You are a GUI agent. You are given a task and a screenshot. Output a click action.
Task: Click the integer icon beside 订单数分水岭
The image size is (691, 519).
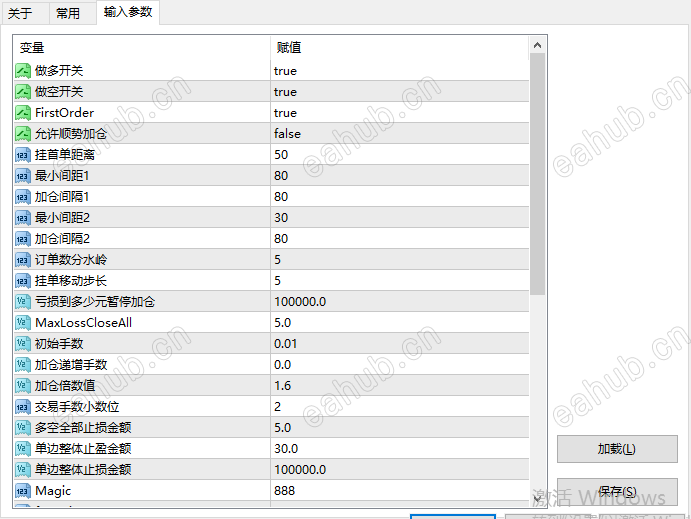(x=23, y=260)
